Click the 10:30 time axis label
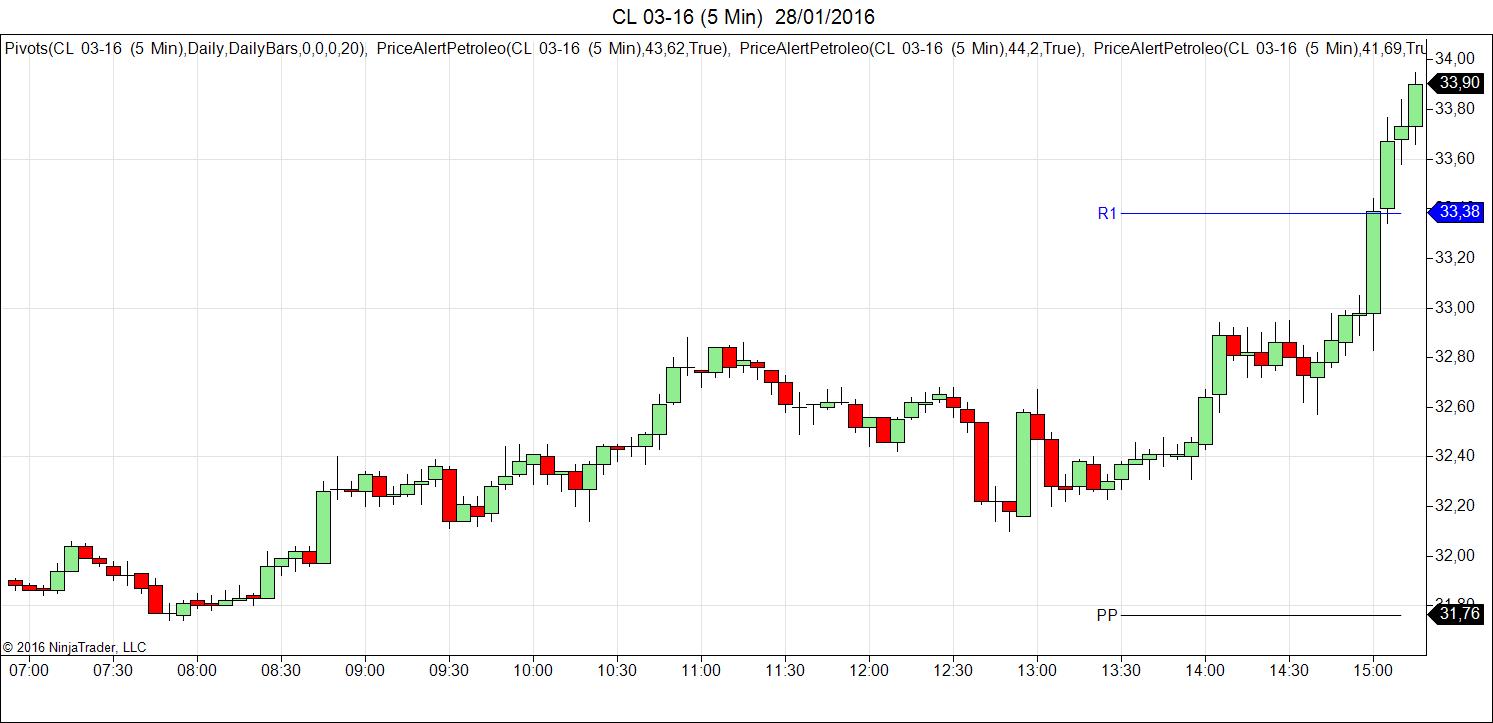This screenshot has width=1493, height=723. tap(616, 670)
